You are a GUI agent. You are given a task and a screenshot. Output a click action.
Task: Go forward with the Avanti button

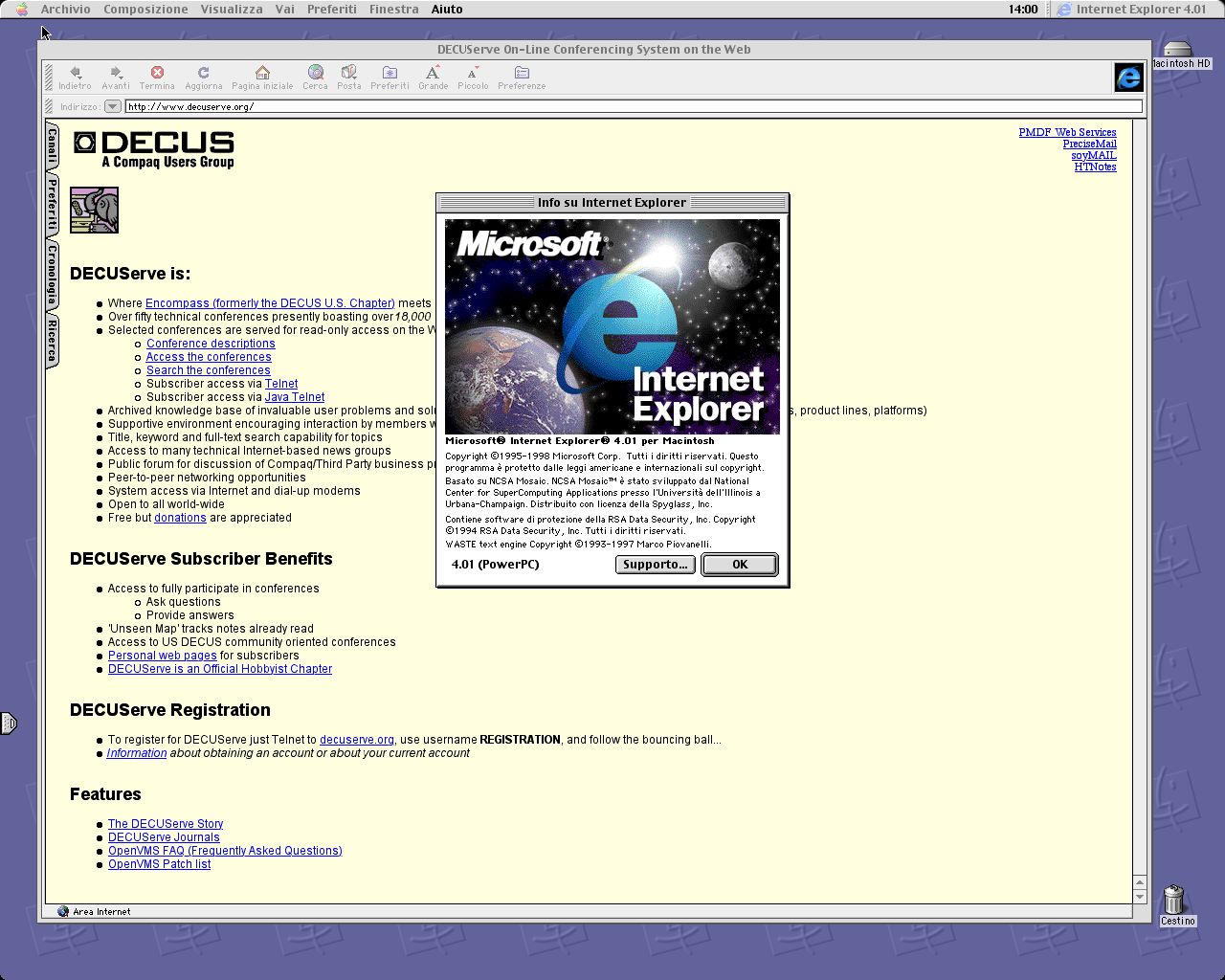(116, 78)
